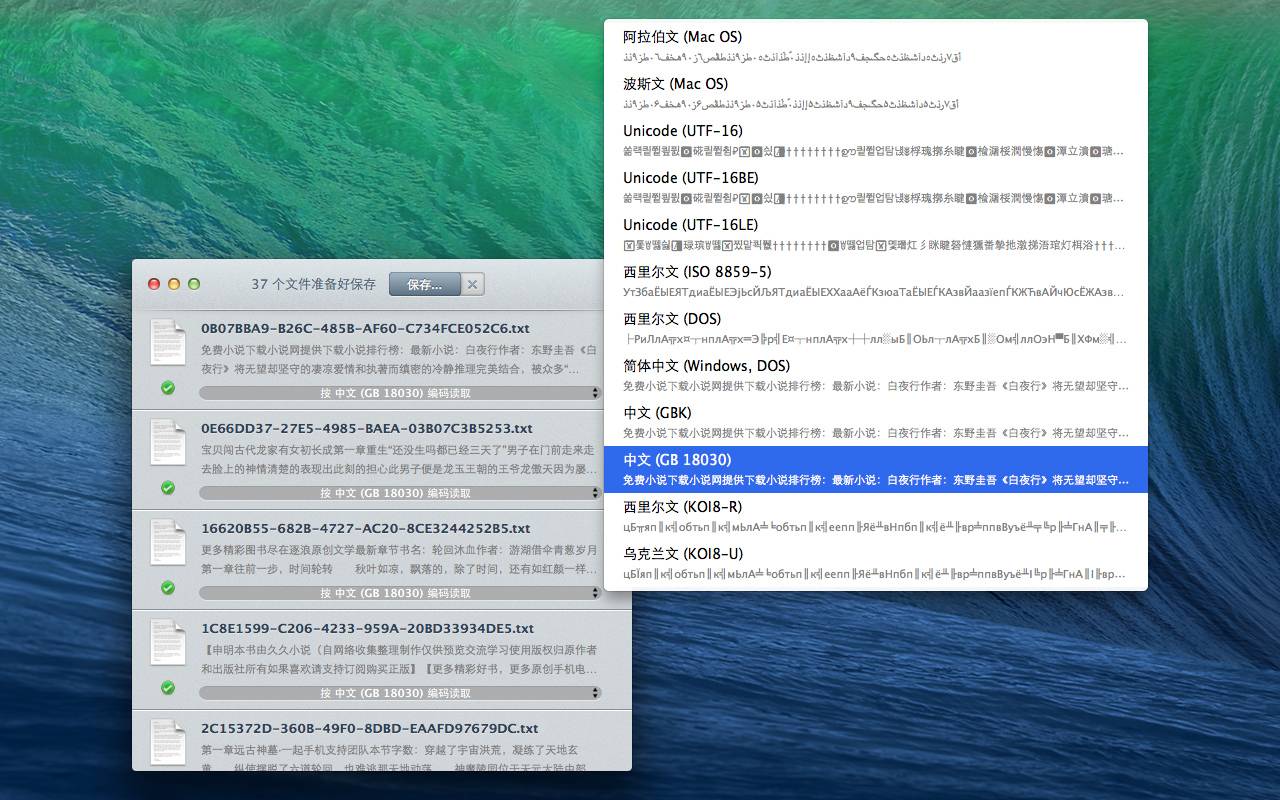Click green checkmark under 1C8E1599 file
Image resolution: width=1280 pixels, height=800 pixels.
pos(168,688)
